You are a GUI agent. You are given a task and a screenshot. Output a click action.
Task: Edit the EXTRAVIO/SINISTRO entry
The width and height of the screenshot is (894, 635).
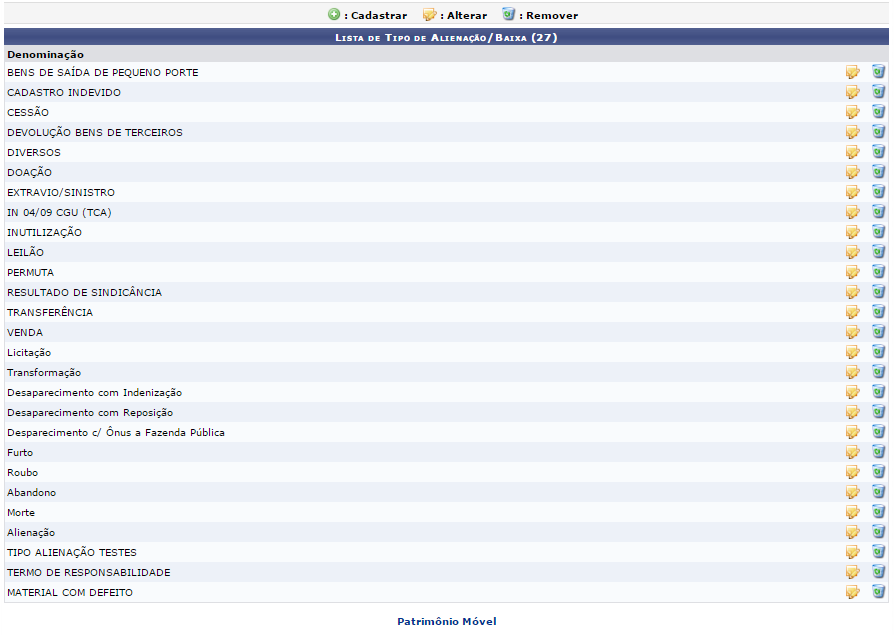point(852,192)
